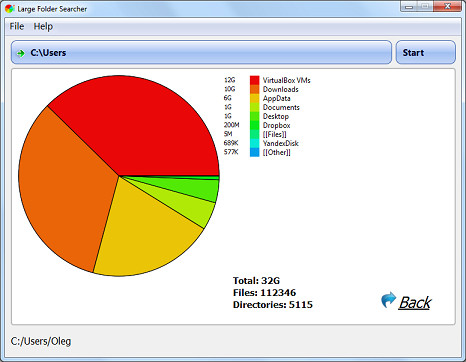The width and height of the screenshot is (466, 362).
Task: Click the AppData legend label
Action: click(276, 99)
